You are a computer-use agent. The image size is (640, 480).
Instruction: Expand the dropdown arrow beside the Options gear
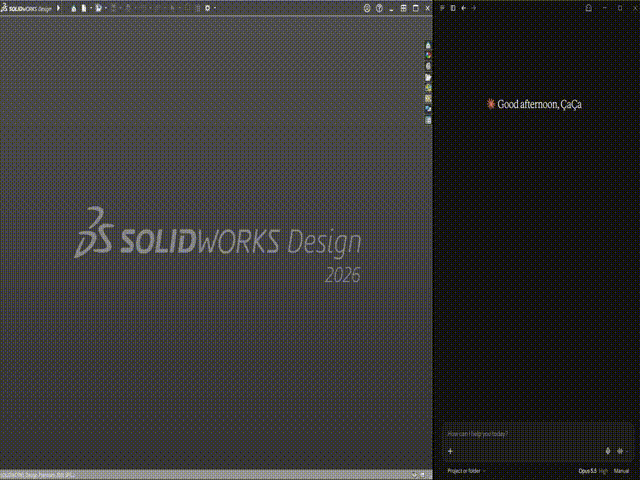click(x=215, y=8)
